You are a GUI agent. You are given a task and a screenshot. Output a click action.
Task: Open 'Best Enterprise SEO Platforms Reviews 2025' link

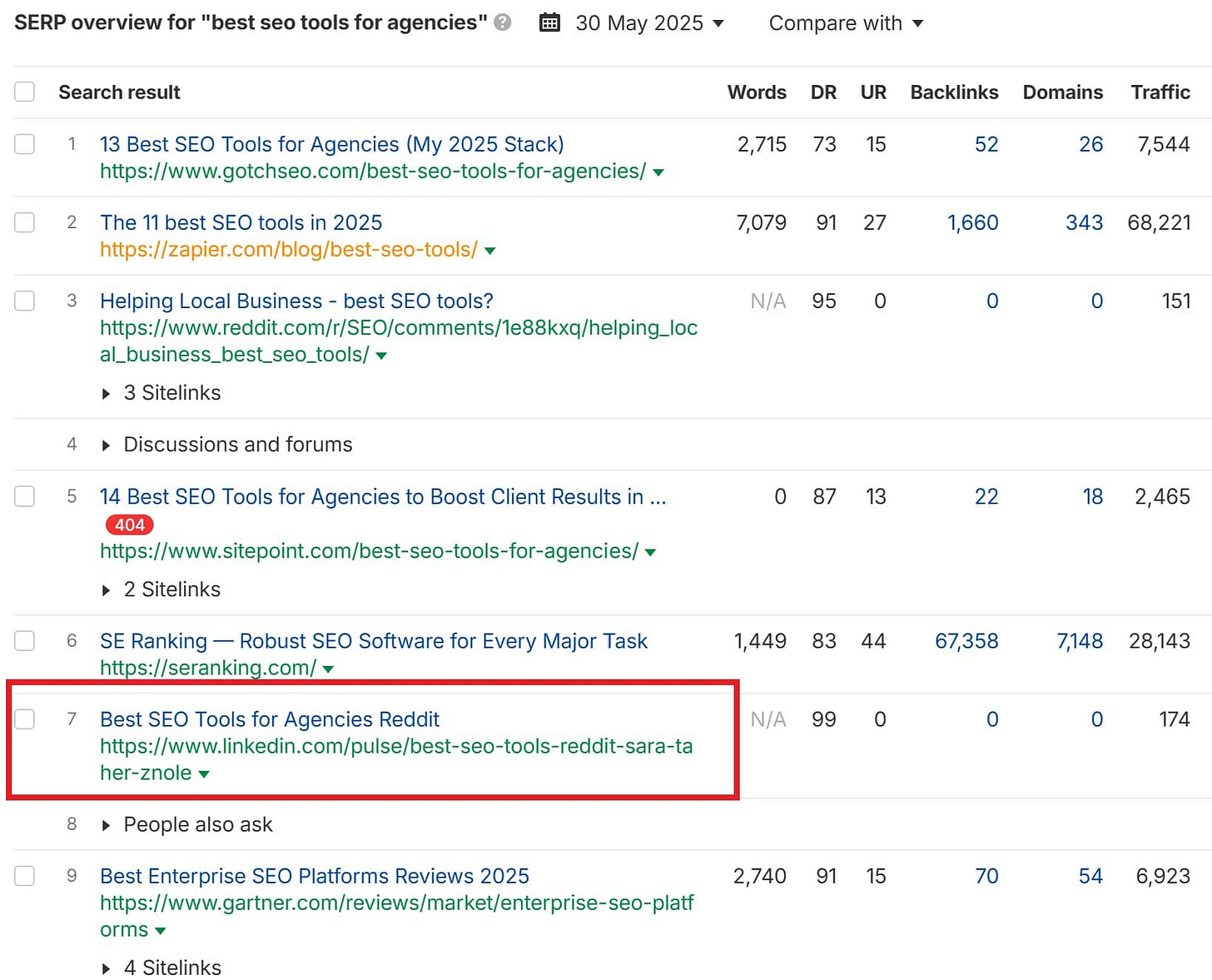click(315, 876)
